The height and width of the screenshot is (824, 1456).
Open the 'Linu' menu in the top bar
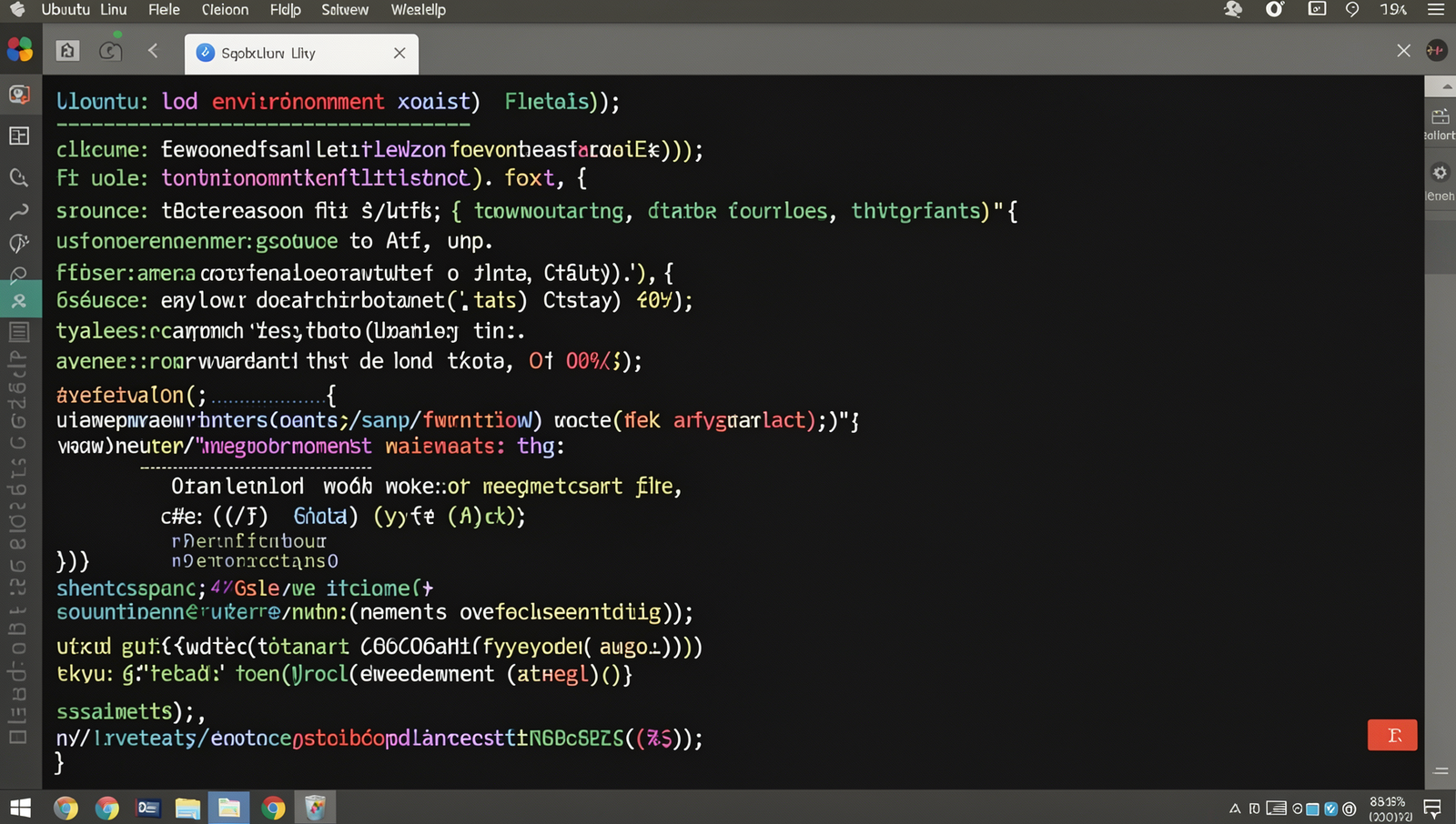pos(113,10)
